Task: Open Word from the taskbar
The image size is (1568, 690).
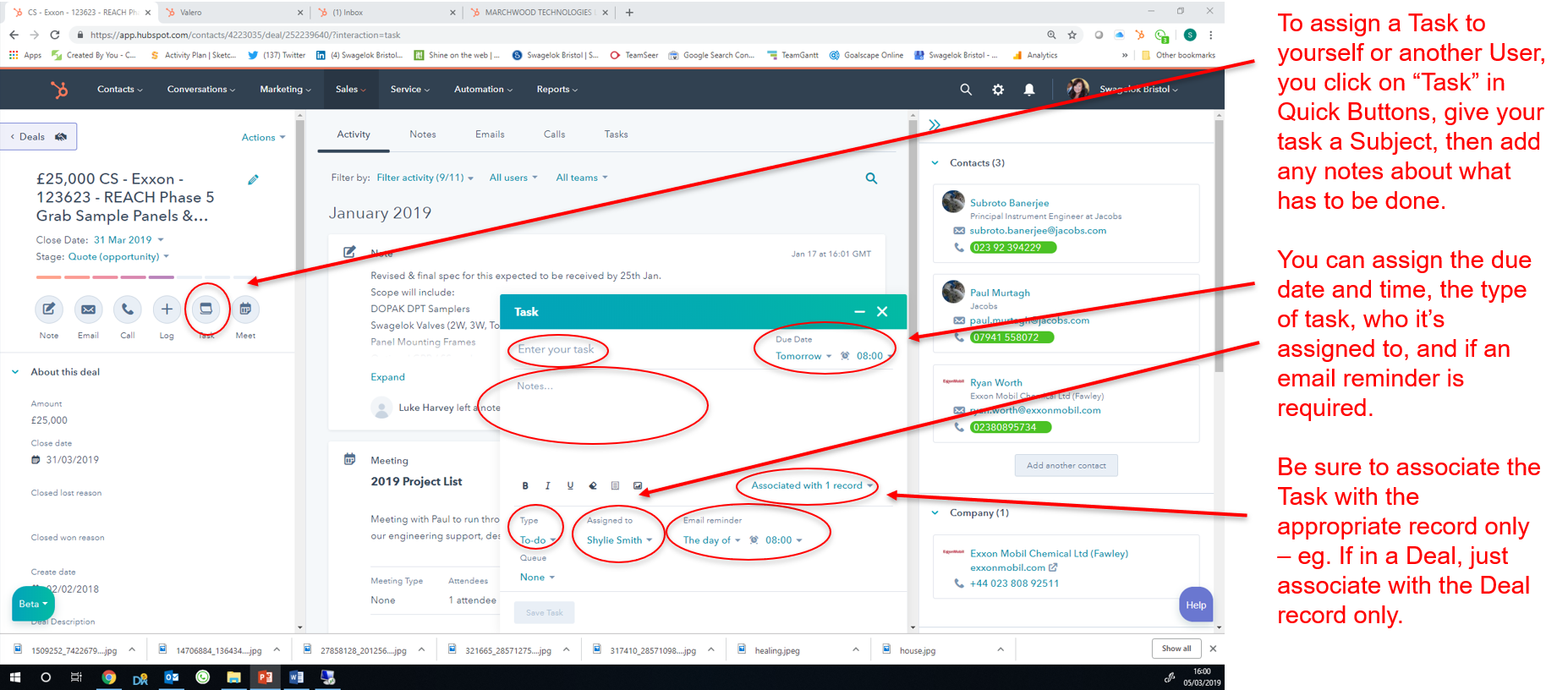Action: click(296, 677)
